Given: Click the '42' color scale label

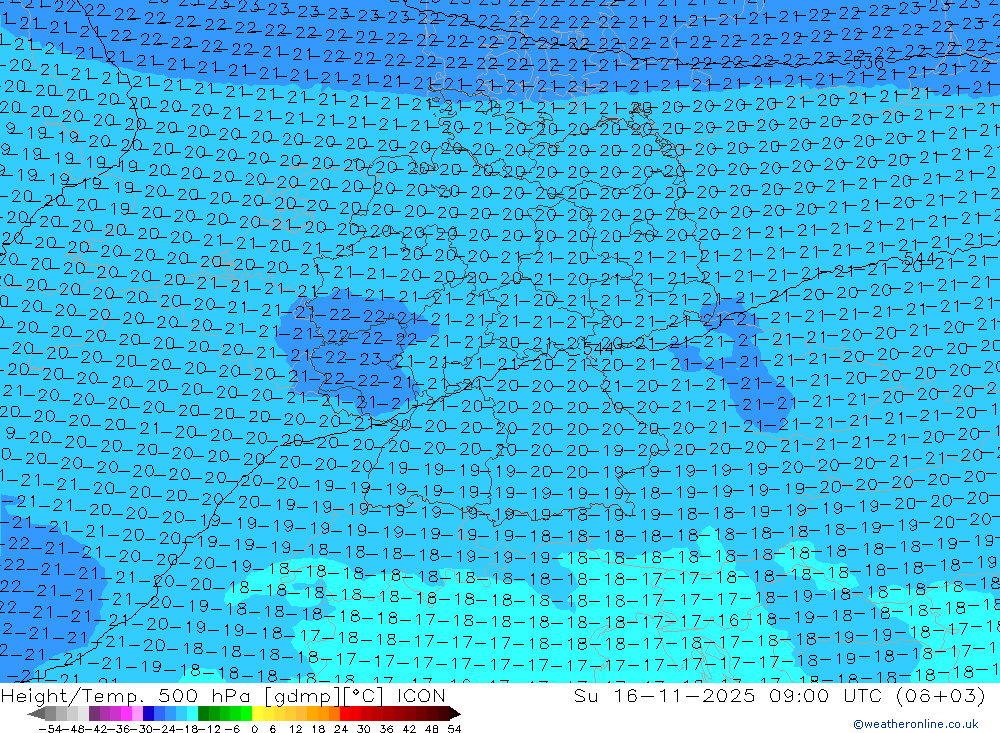Looking at the screenshot, I should pos(409,729).
